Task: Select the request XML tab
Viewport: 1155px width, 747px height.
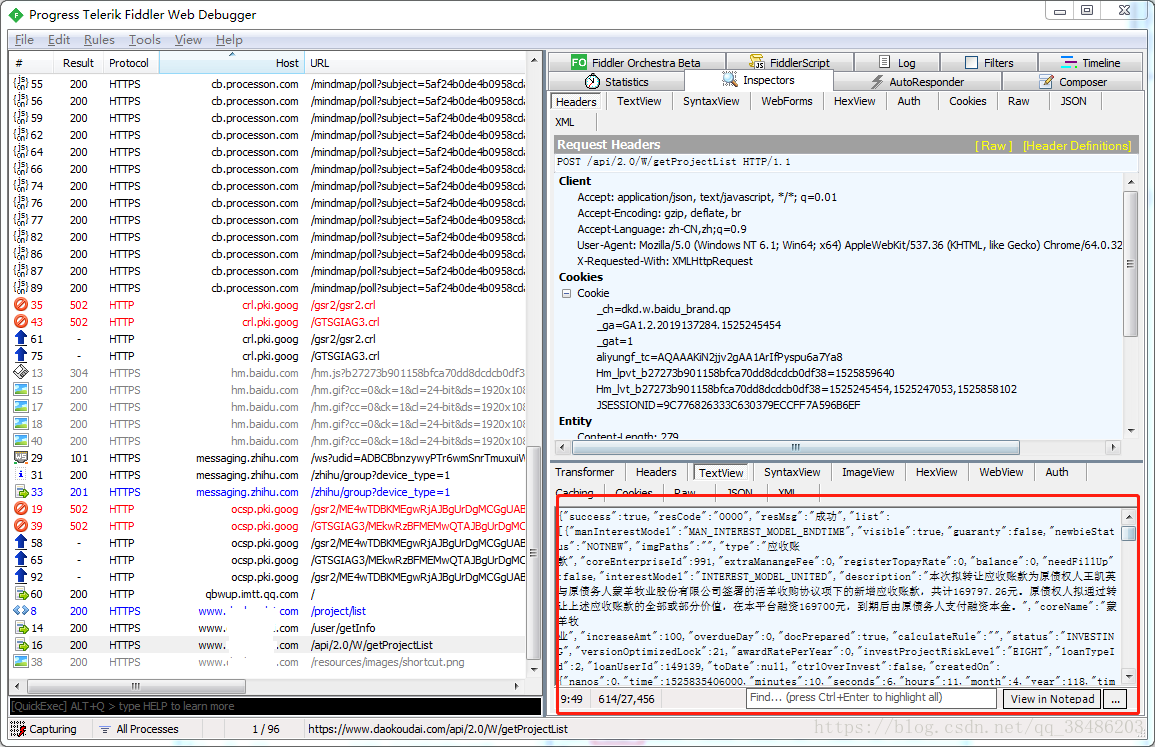Action: [564, 122]
